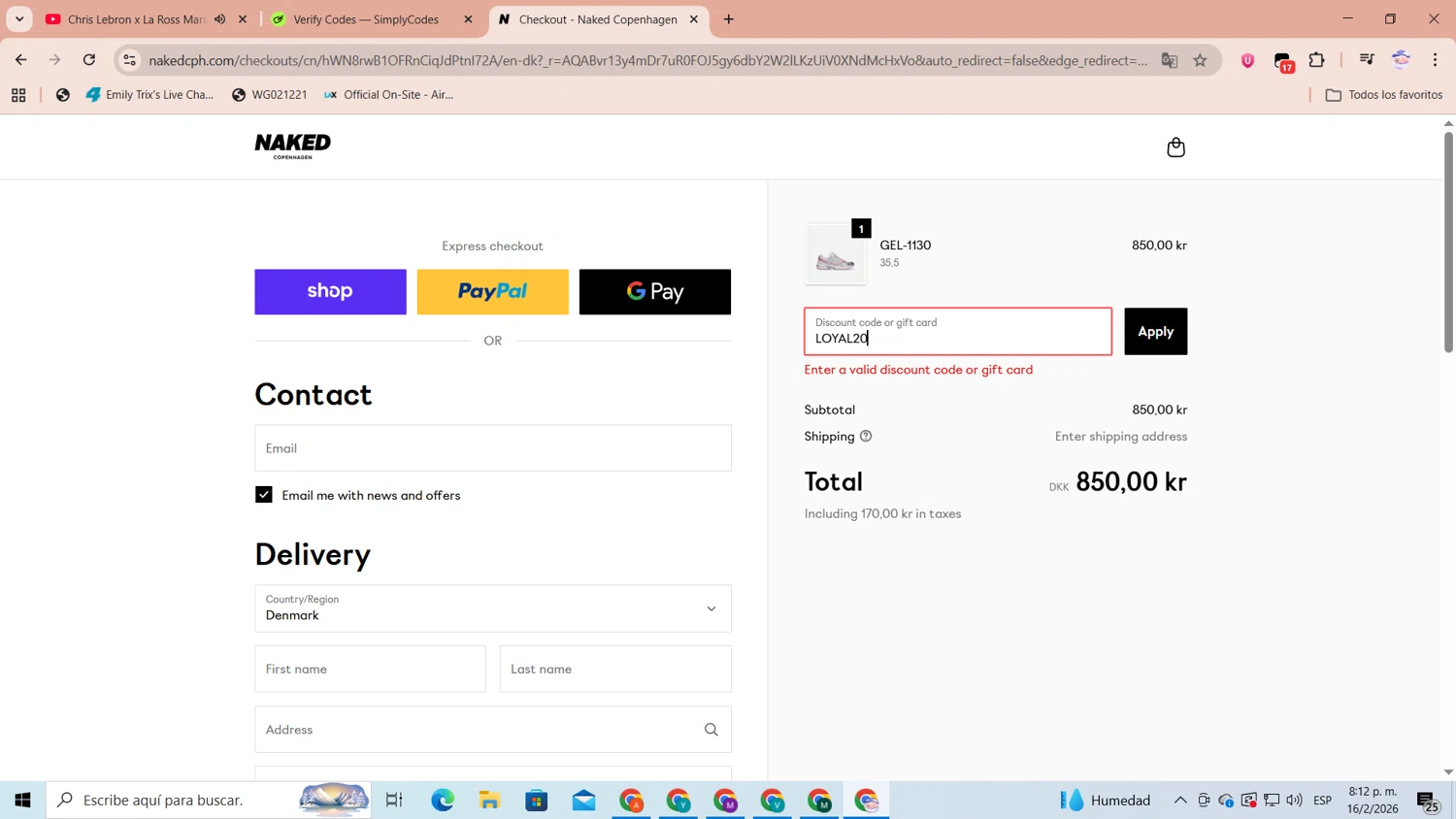The height and width of the screenshot is (819, 1456).
Task: Open the Windows Start menu
Action: click(22, 800)
